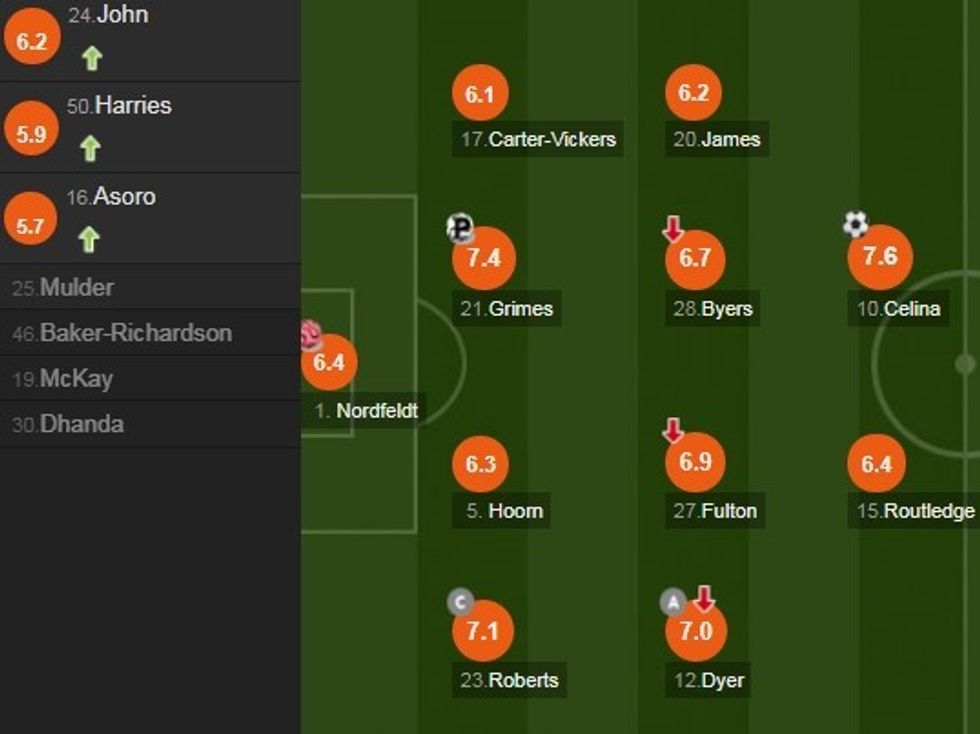Click the assist badge on Dyer
The width and height of the screenshot is (980, 734).
(673, 602)
